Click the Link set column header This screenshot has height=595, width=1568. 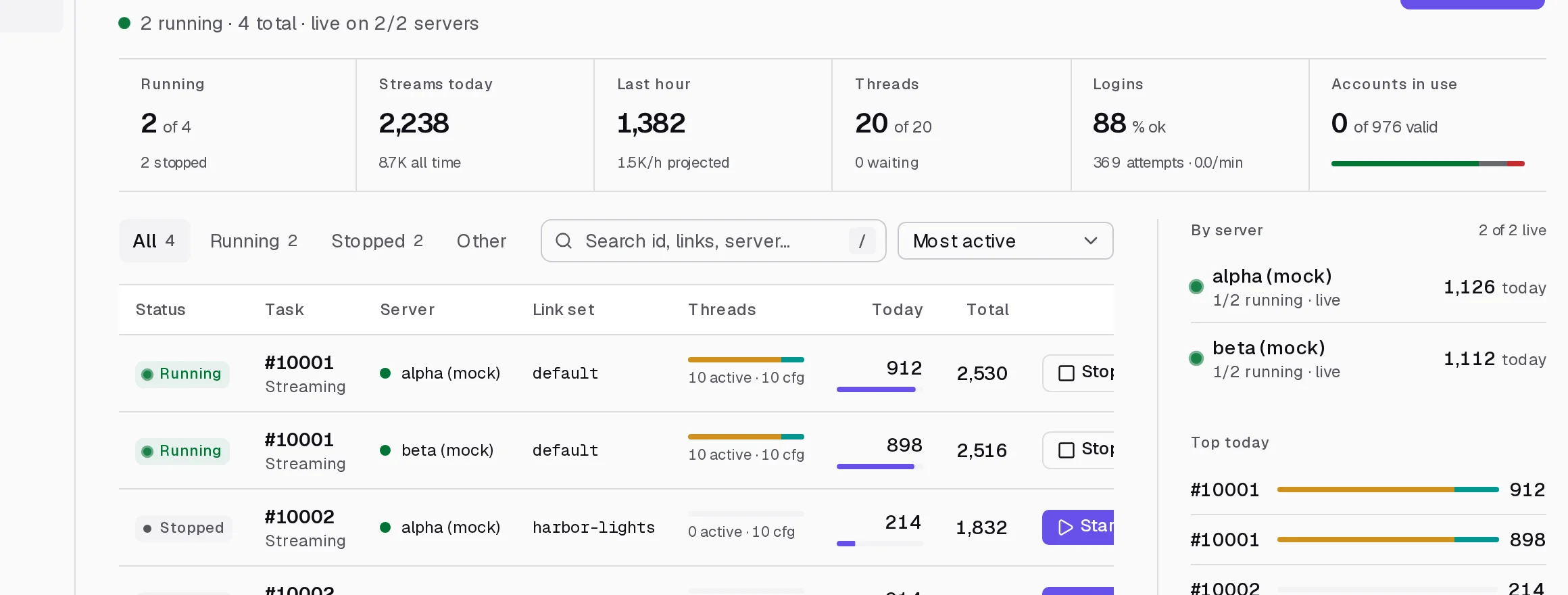564,310
